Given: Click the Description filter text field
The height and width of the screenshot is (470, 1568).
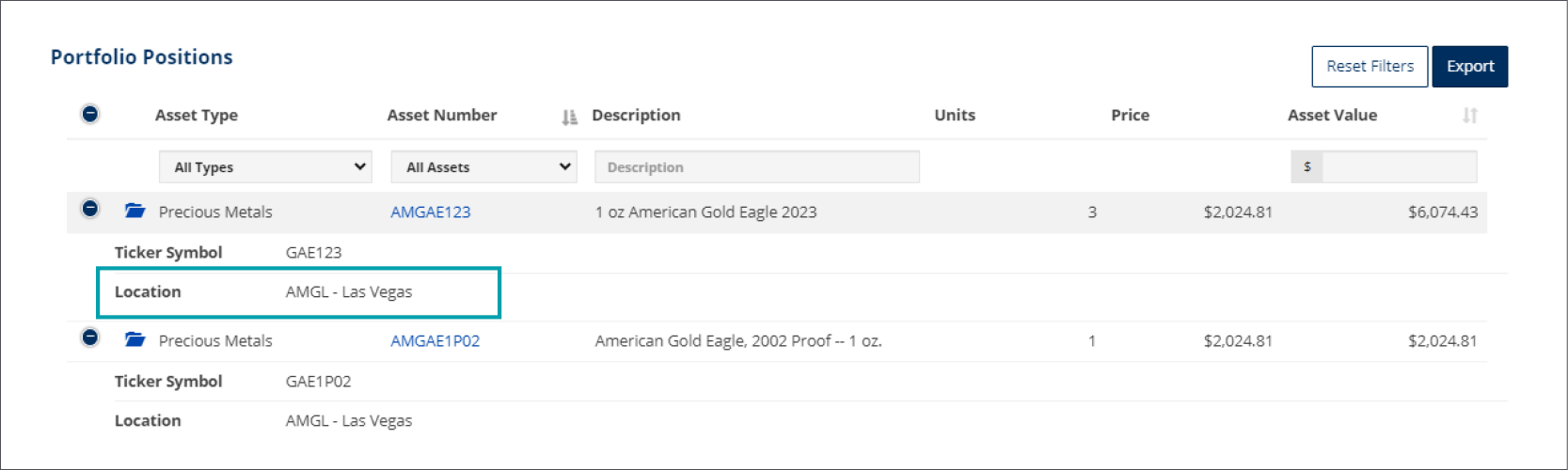Looking at the screenshot, I should [x=756, y=167].
